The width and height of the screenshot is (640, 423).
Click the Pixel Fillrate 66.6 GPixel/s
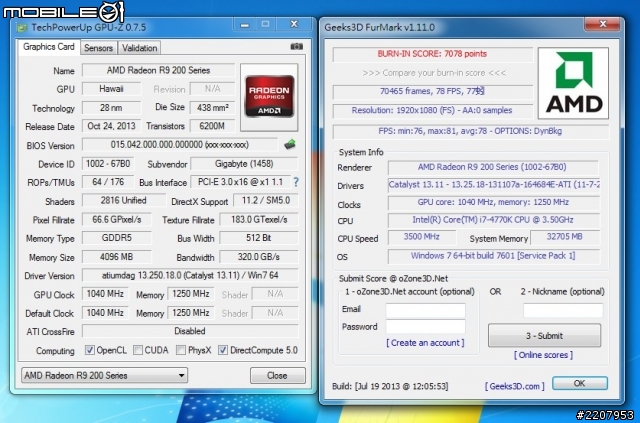point(117,220)
